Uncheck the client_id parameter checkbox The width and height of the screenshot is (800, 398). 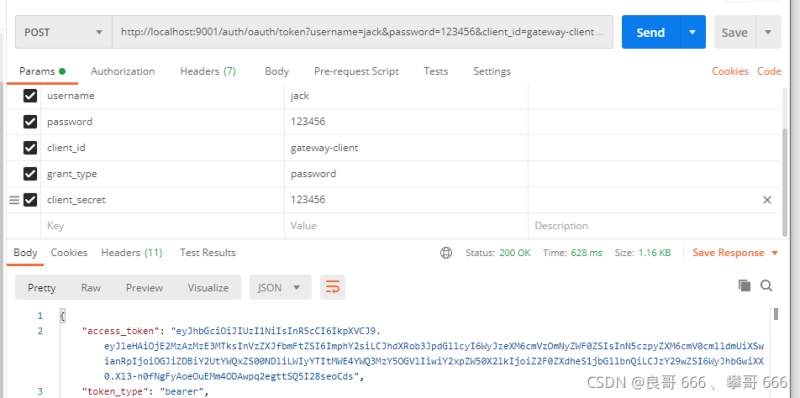[30, 147]
